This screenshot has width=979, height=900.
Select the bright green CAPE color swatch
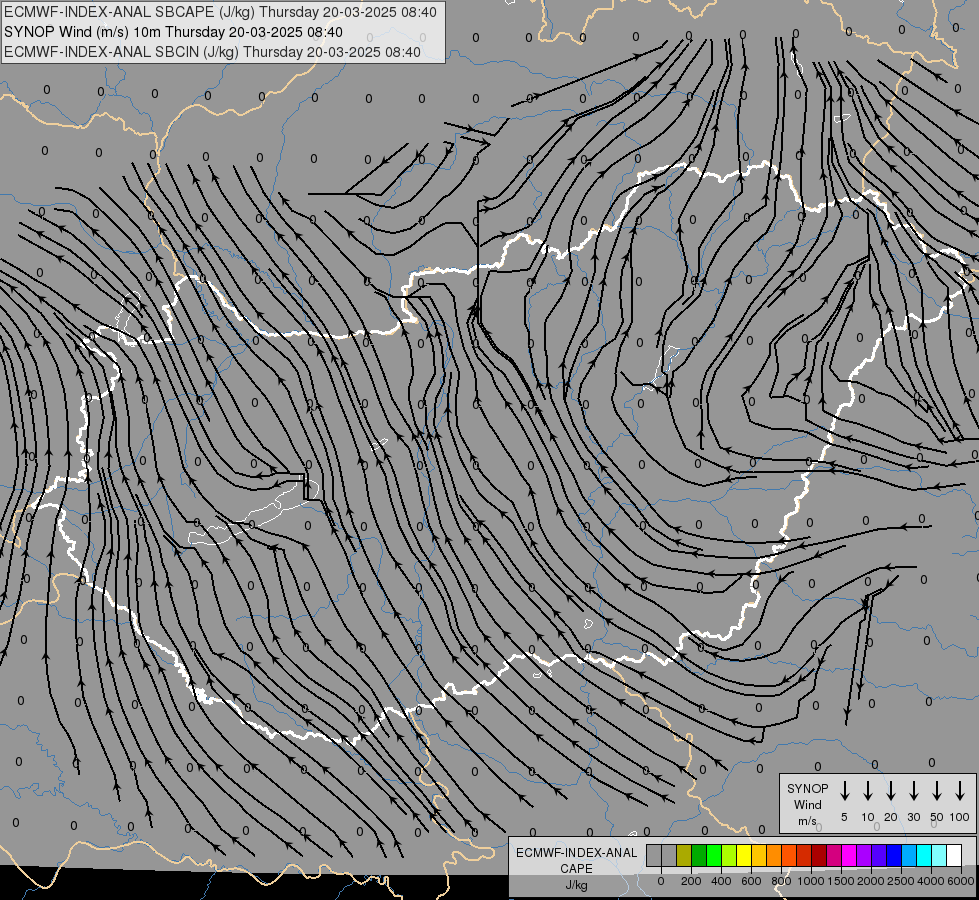pyautogui.click(x=714, y=856)
